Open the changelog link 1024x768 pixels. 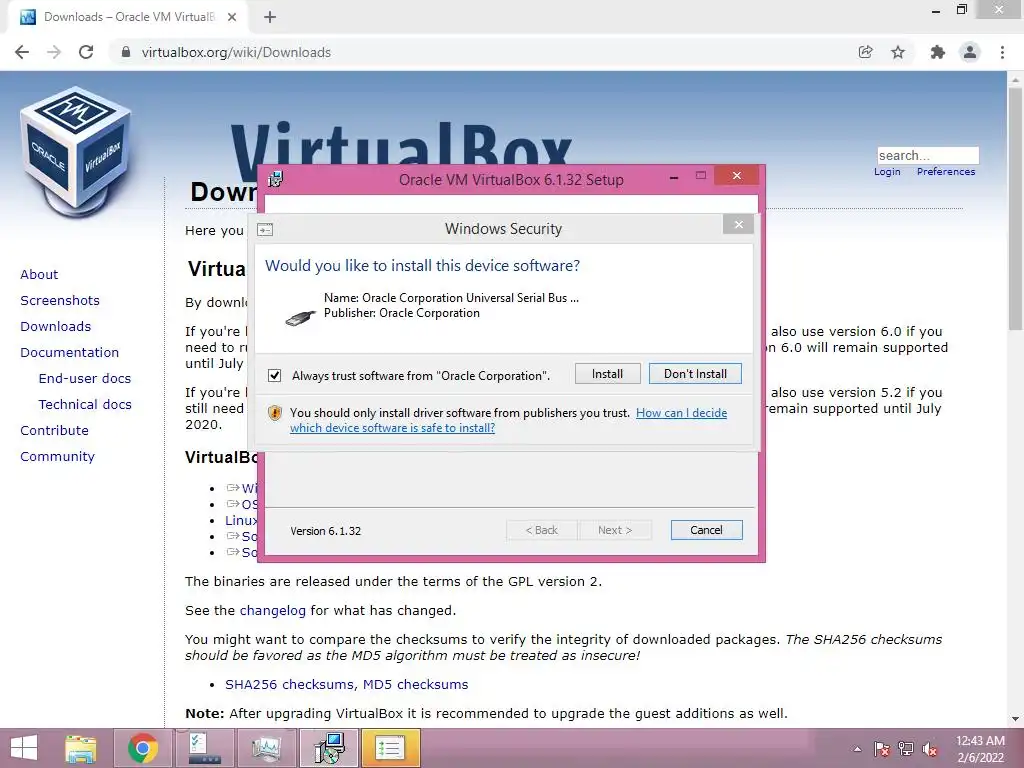click(x=272, y=611)
